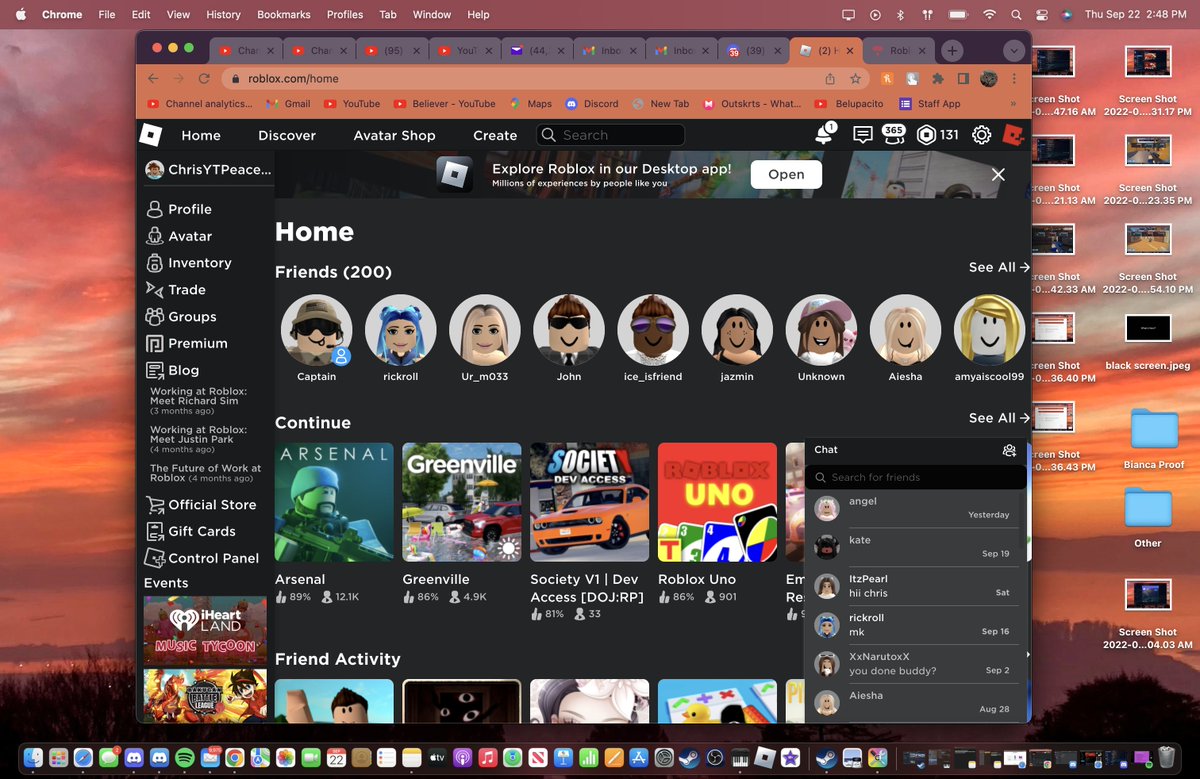Open Arsenal game thumbnail
Screen dimensions: 1200x779
coord(334,502)
